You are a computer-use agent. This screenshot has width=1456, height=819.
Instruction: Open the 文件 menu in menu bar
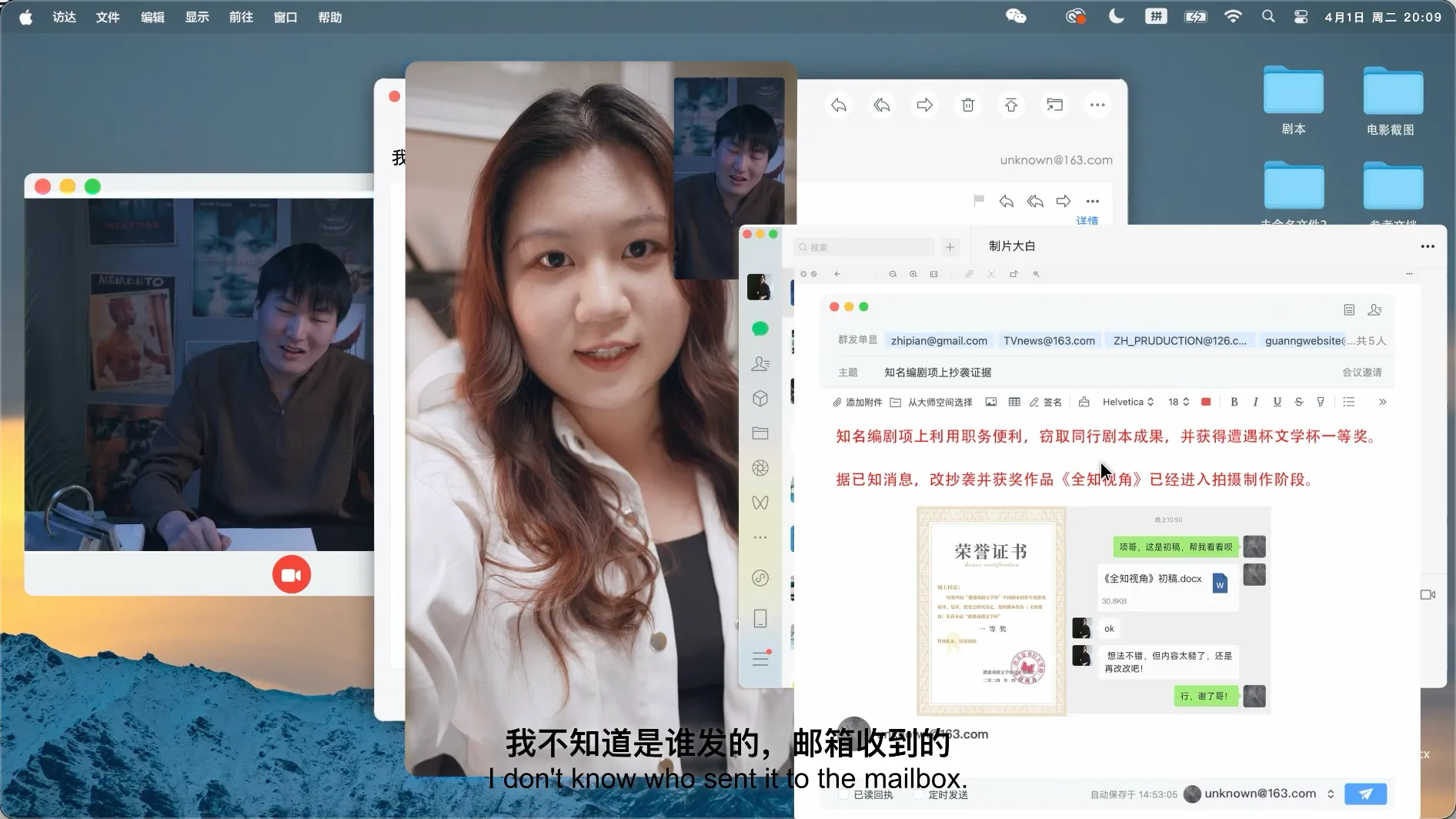tap(108, 17)
